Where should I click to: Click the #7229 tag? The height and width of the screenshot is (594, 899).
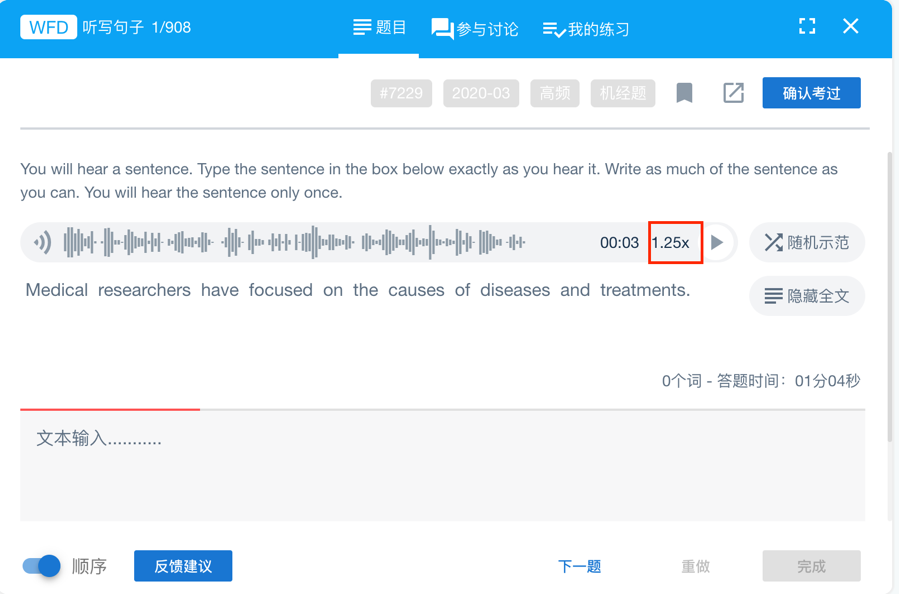point(401,93)
